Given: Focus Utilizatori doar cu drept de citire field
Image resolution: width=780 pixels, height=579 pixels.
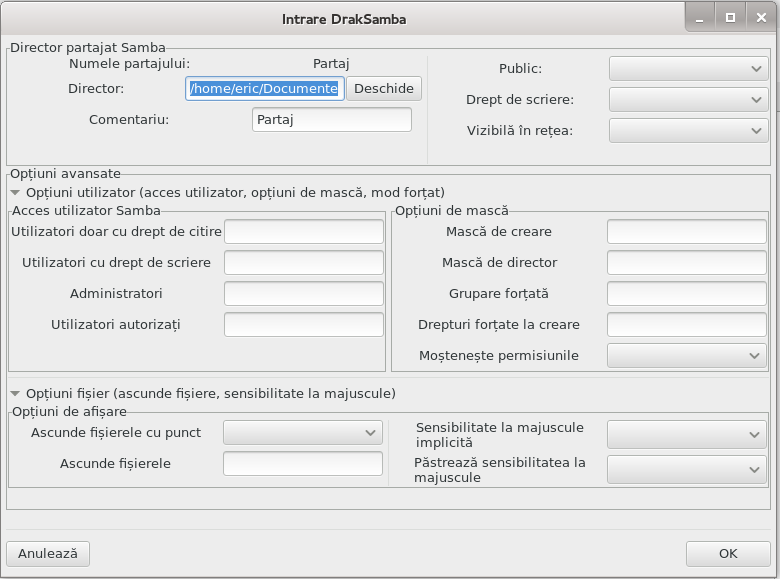Looking at the screenshot, I should [x=303, y=231].
